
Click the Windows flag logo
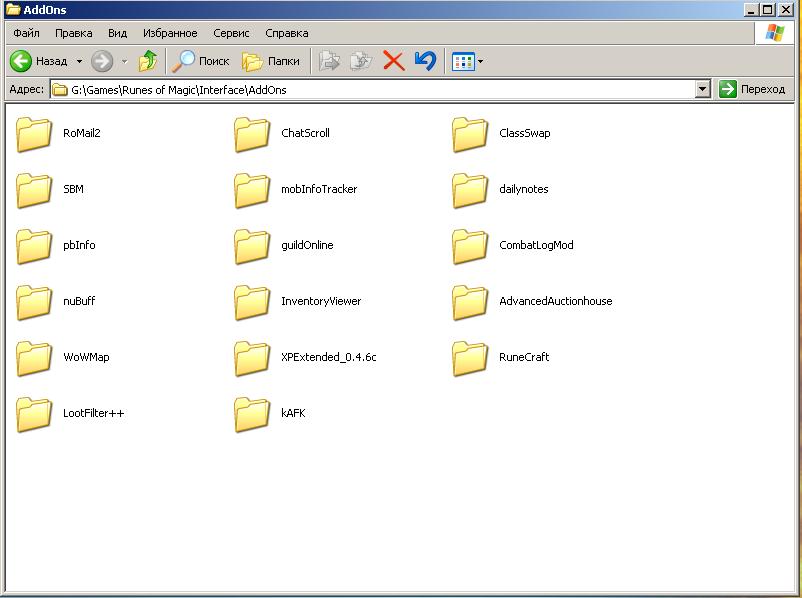coord(774,33)
